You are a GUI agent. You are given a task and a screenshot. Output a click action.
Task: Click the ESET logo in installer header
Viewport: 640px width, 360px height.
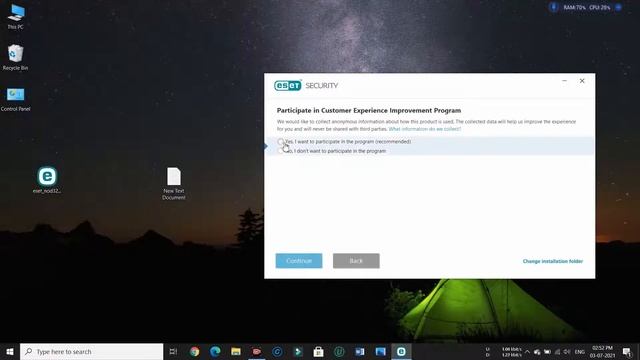tap(288, 85)
